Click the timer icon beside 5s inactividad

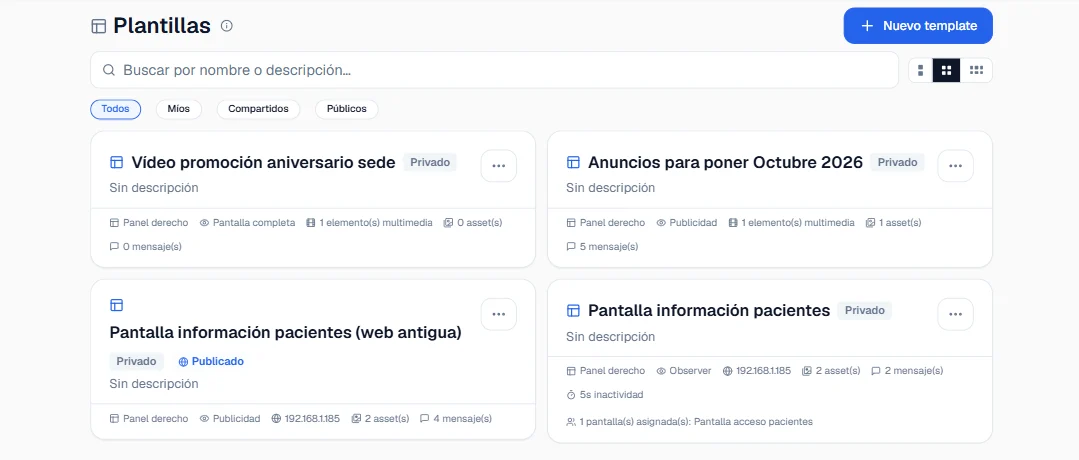coord(571,395)
